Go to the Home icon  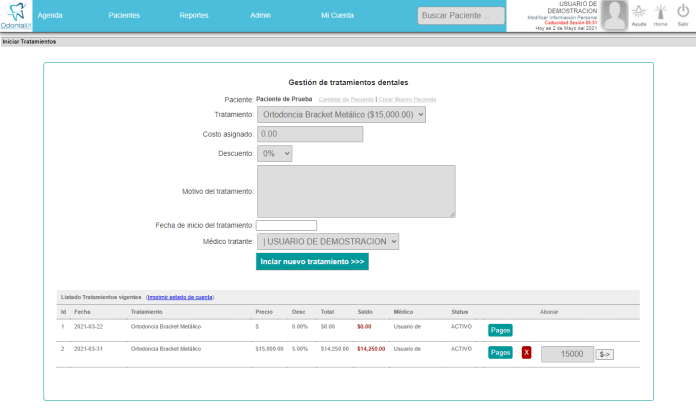tap(660, 12)
